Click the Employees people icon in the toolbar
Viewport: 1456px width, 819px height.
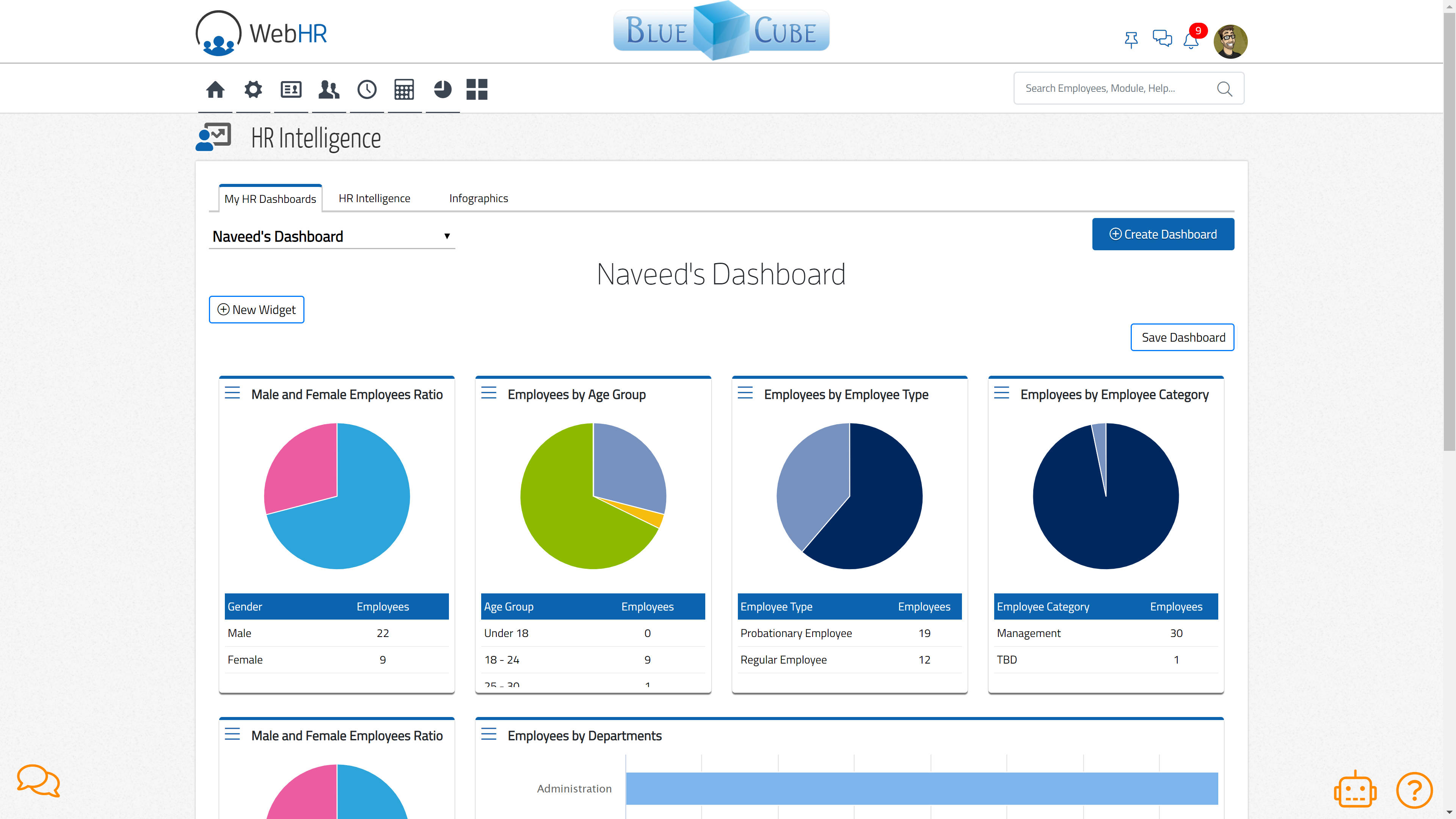[329, 89]
